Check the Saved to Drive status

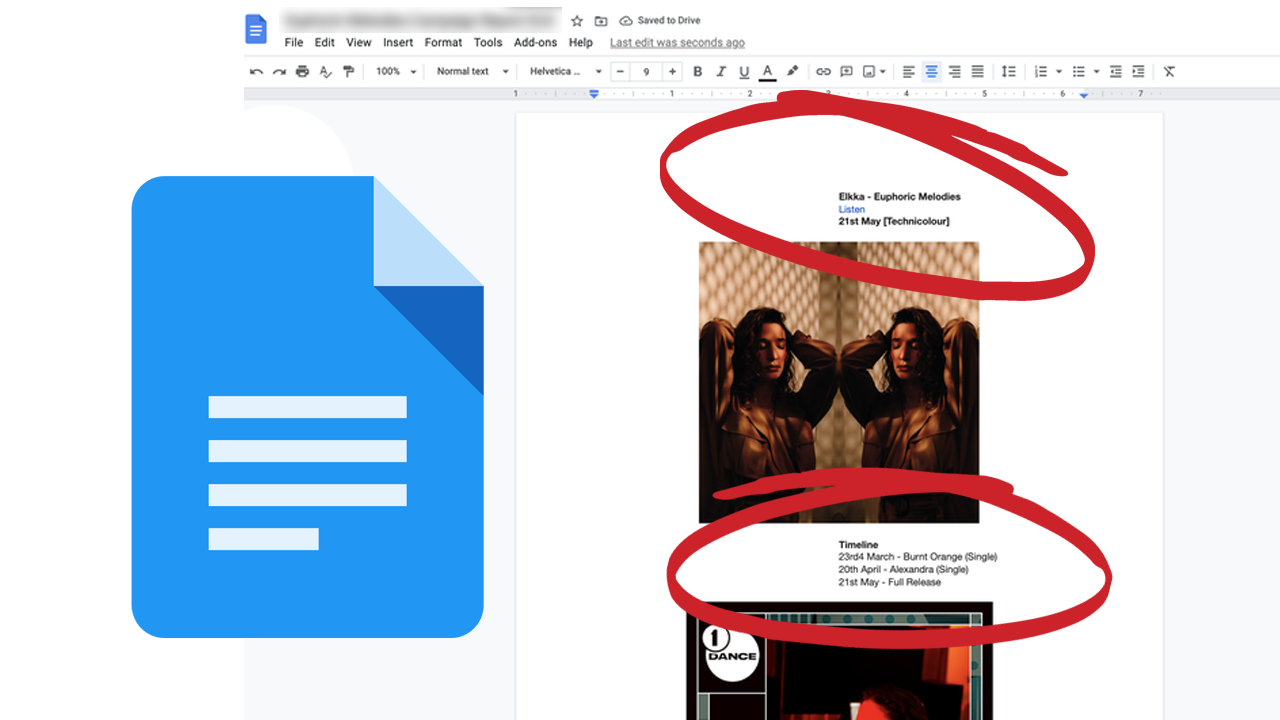[660, 21]
